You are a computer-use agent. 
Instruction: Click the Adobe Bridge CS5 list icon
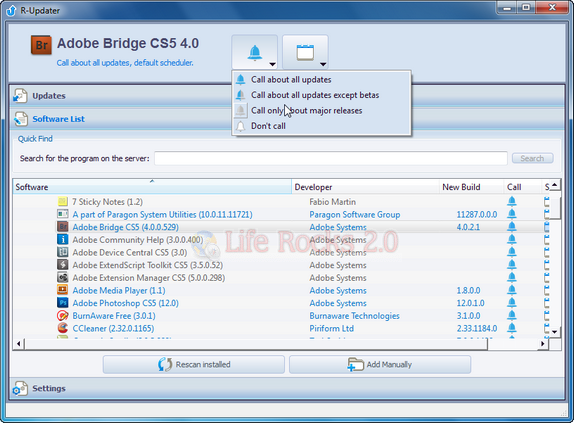click(63, 227)
